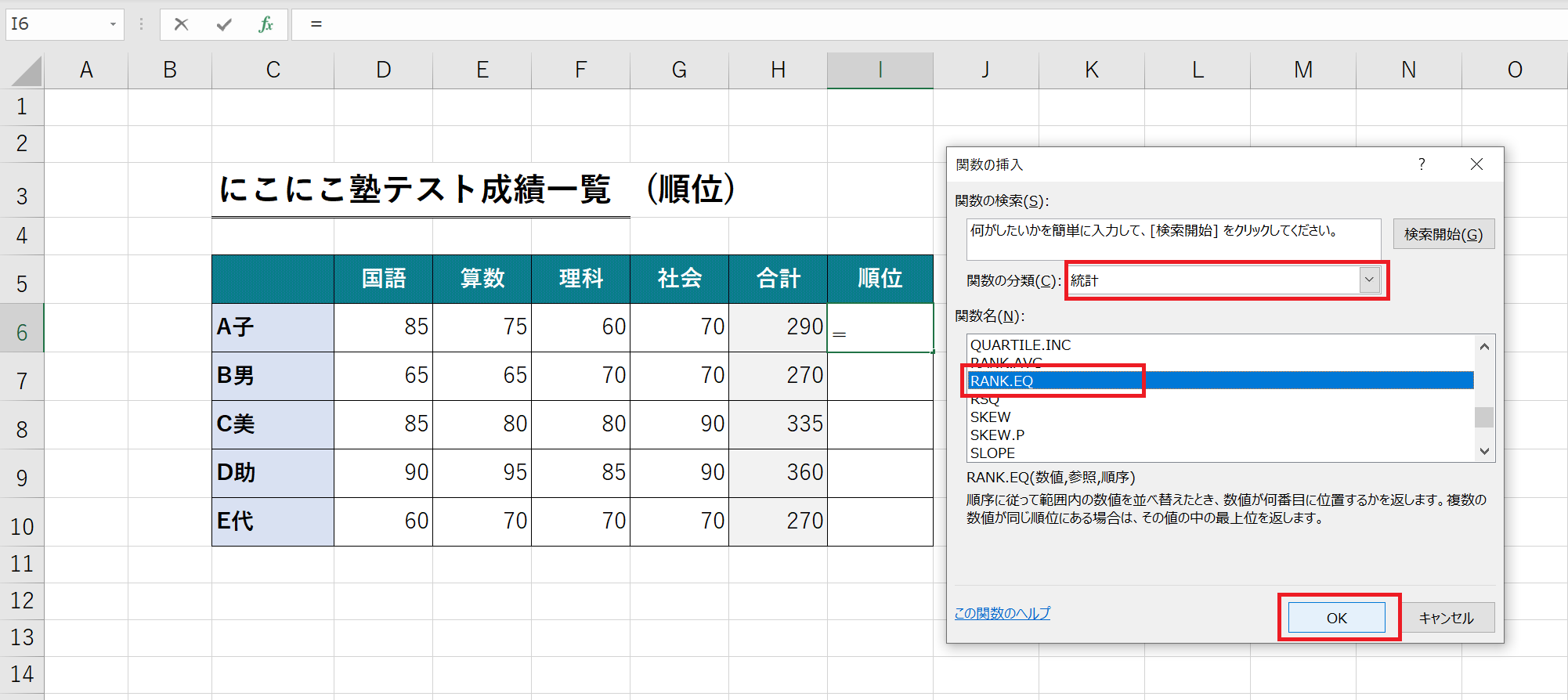Click the キャンセル button
The height and width of the screenshot is (700, 1568).
[x=1447, y=618]
